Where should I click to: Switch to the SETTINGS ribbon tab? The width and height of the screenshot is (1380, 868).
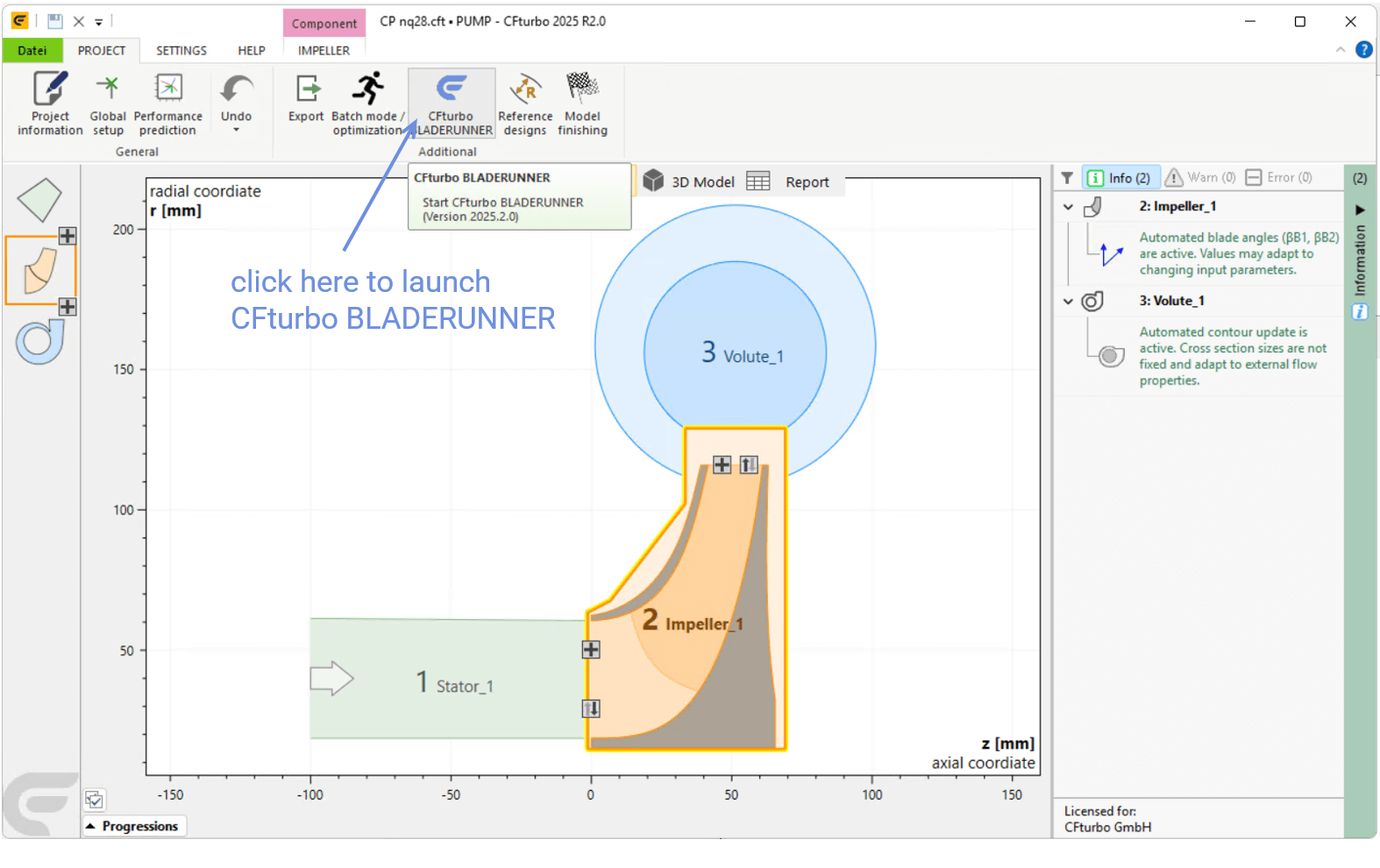point(181,51)
